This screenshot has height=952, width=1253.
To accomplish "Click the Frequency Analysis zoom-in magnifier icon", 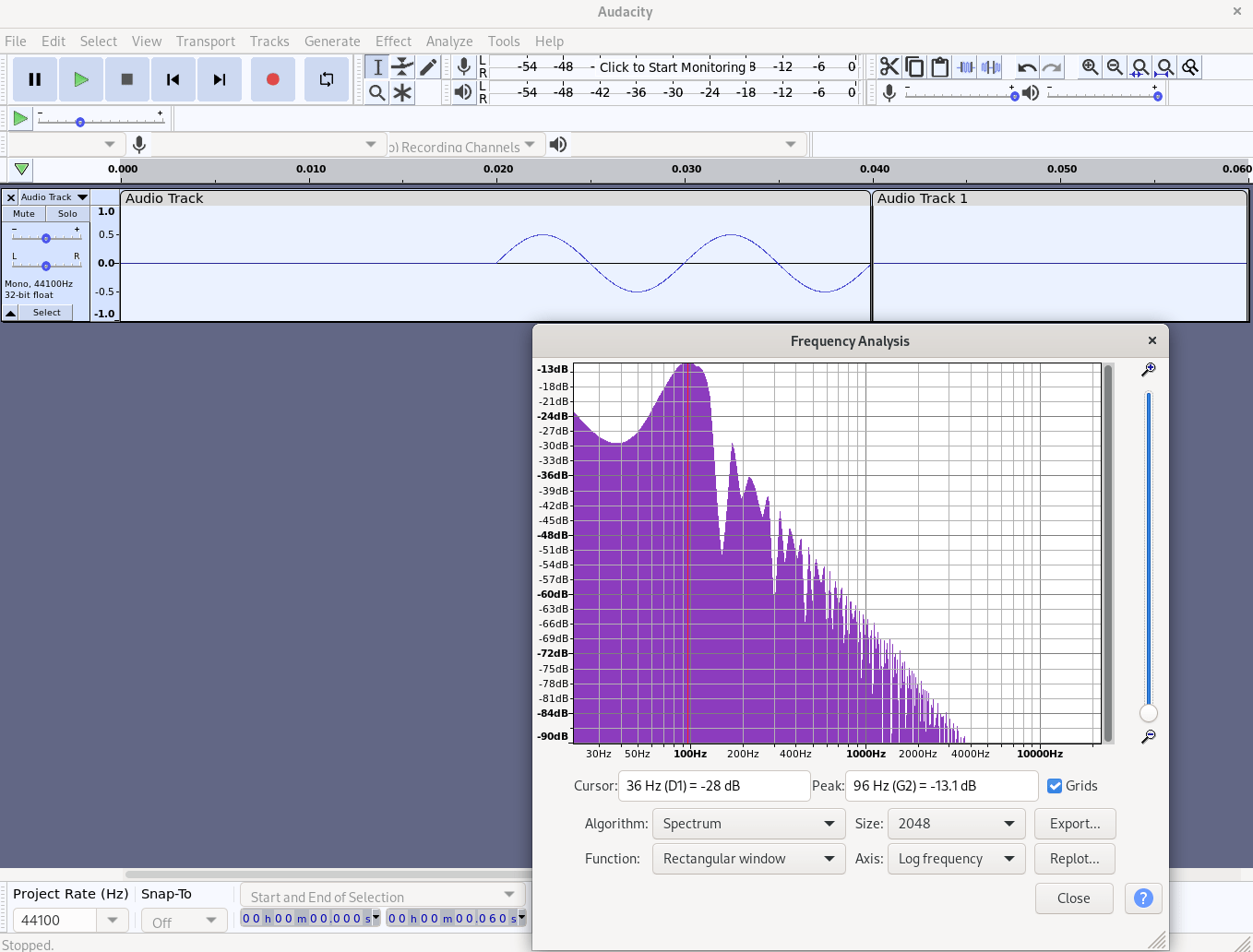I will (x=1149, y=369).
